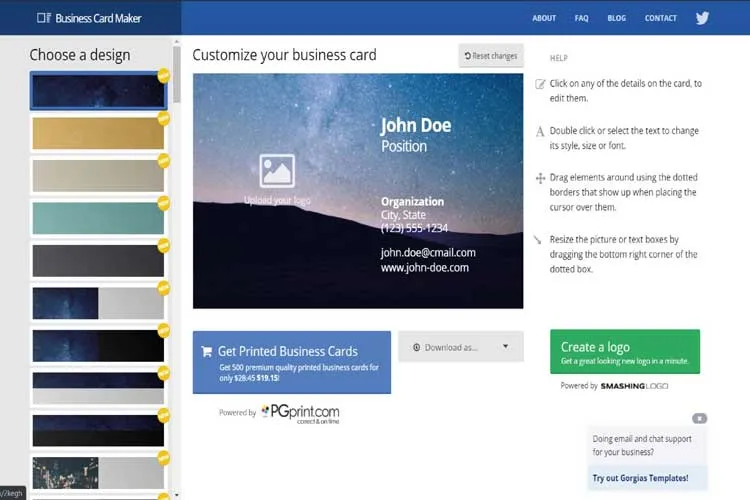
Task: Open the Twitter bird icon link
Action: pyautogui.click(x=702, y=18)
